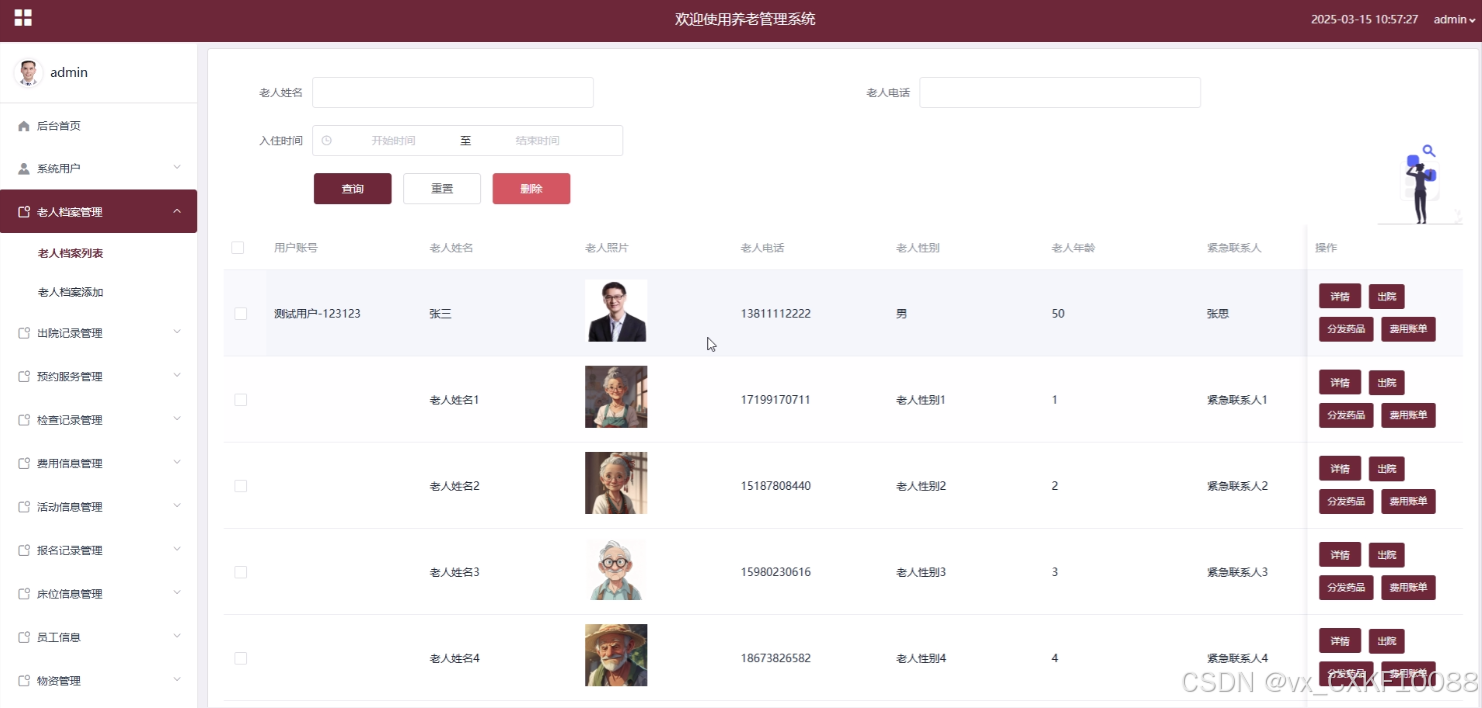This screenshot has height=708, width=1482.
Task: Expand the 费用信息管理 chevron
Action: pos(177,463)
